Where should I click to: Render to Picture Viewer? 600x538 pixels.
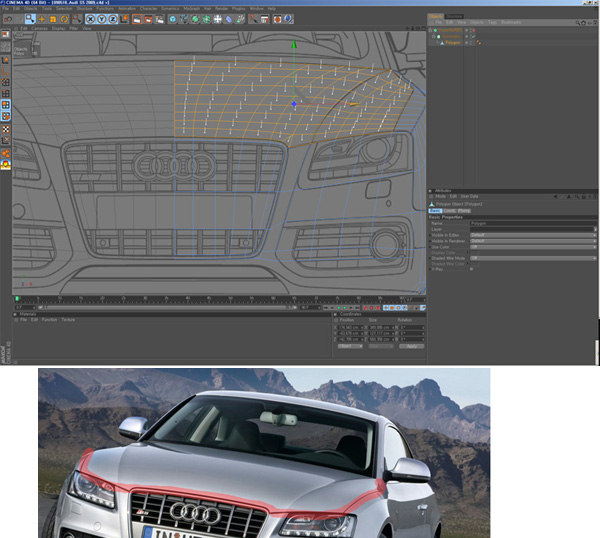[148, 19]
